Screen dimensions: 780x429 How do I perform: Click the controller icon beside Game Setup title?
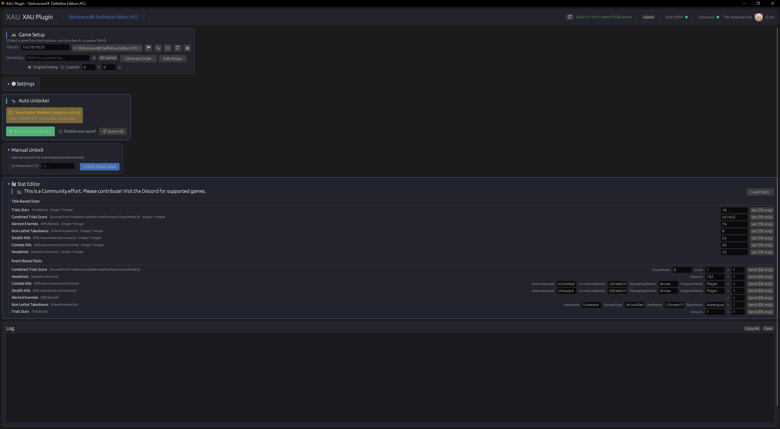(x=14, y=35)
